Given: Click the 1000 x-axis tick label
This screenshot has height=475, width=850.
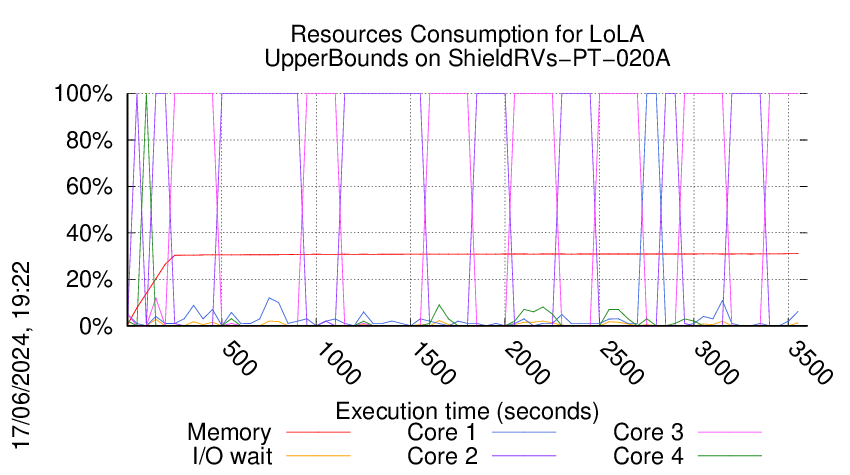Looking at the screenshot, I should tap(337, 363).
